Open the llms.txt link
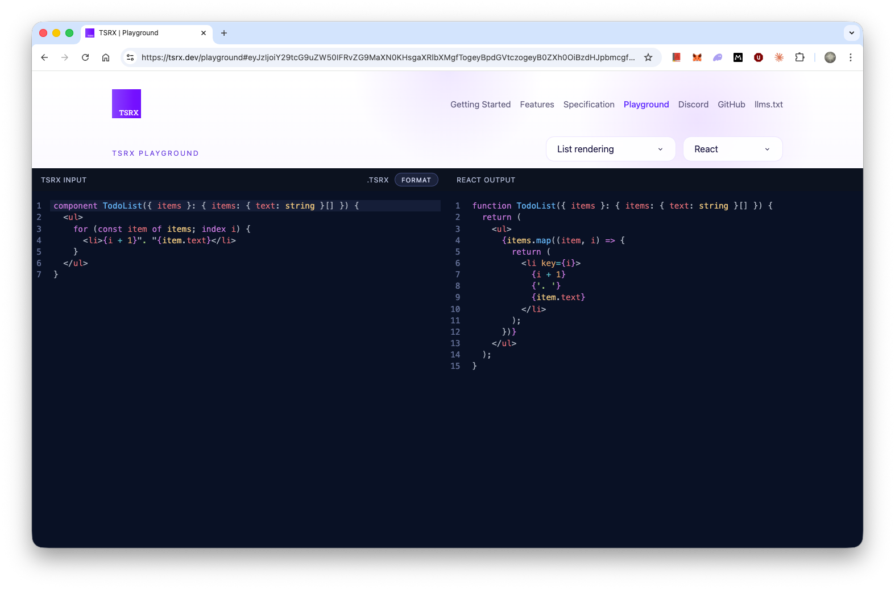The height and width of the screenshot is (590, 895). click(x=768, y=104)
